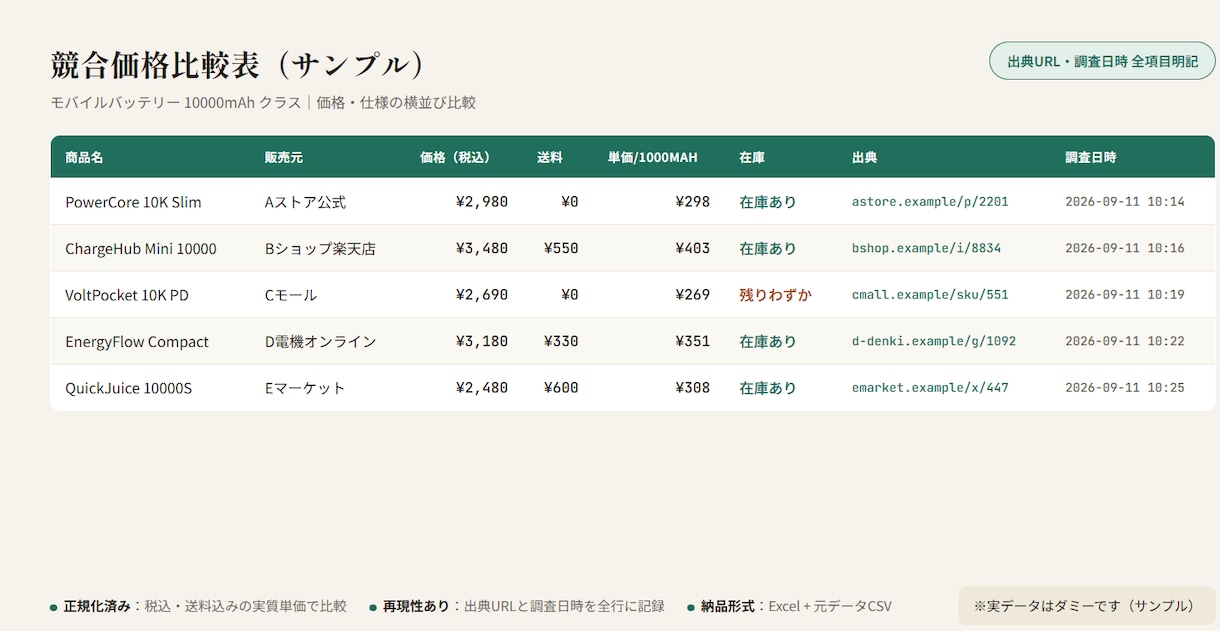Click the price ¥3,180

pyautogui.click(x=482, y=342)
